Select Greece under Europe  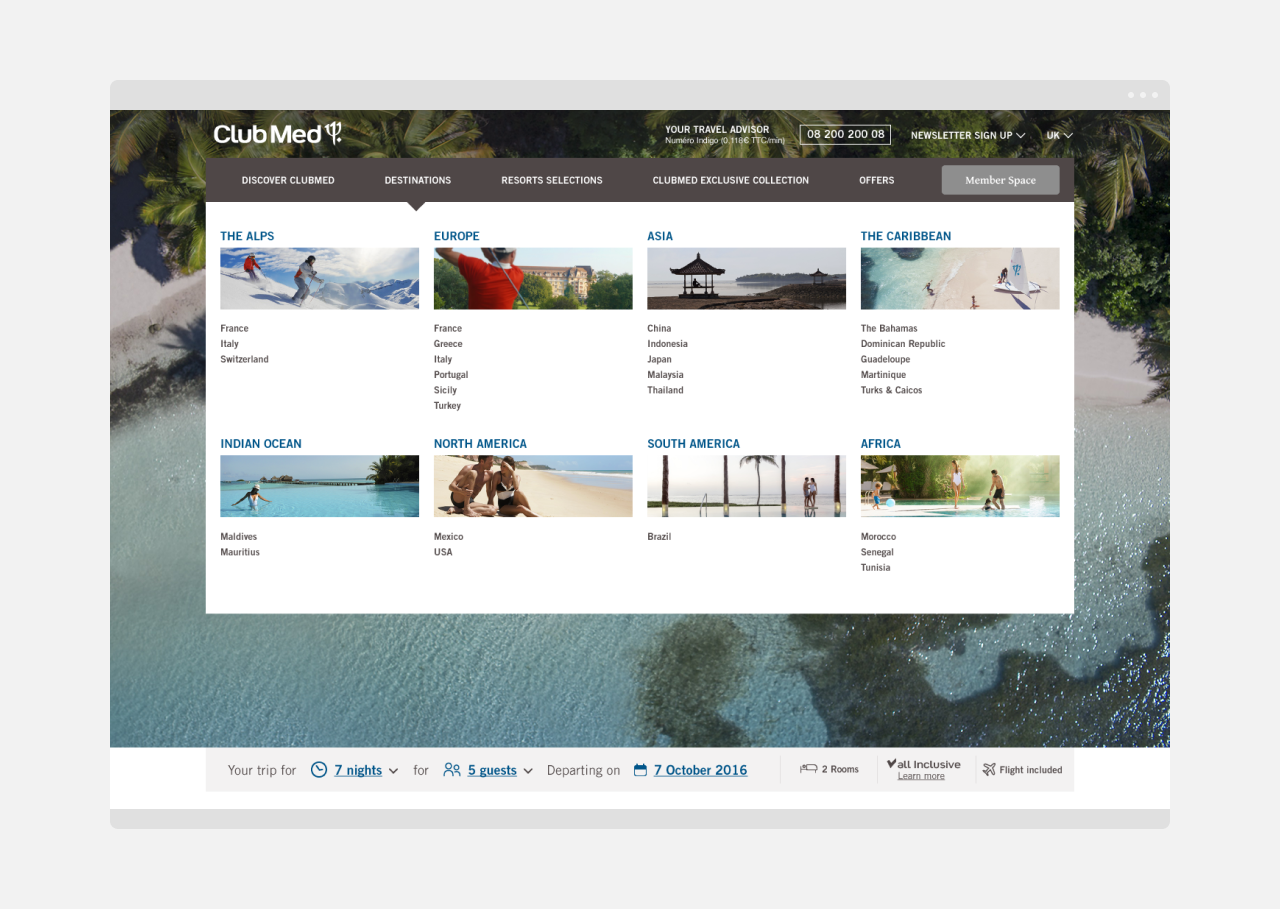448,344
